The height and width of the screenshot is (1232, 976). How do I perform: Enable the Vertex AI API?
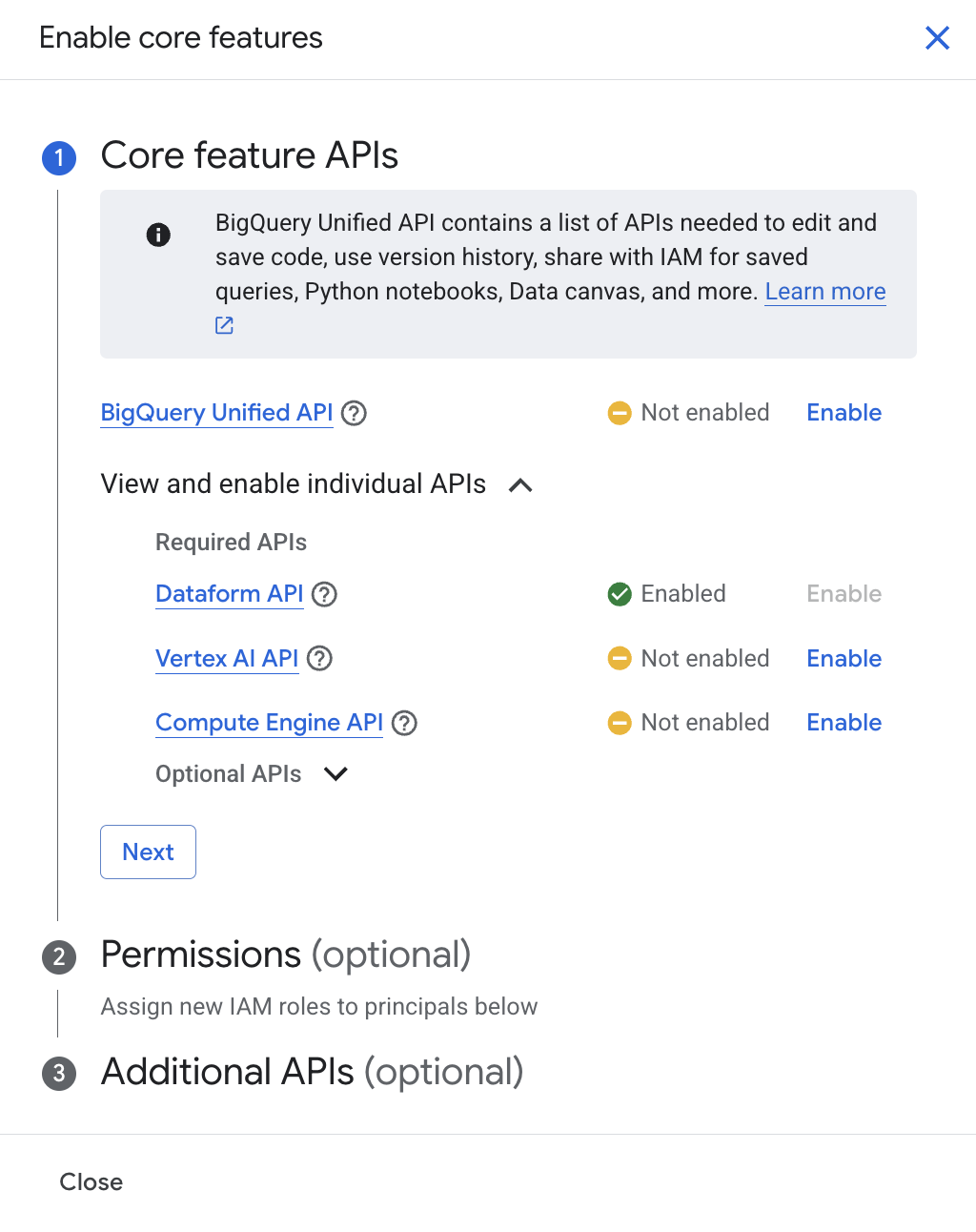coord(844,659)
